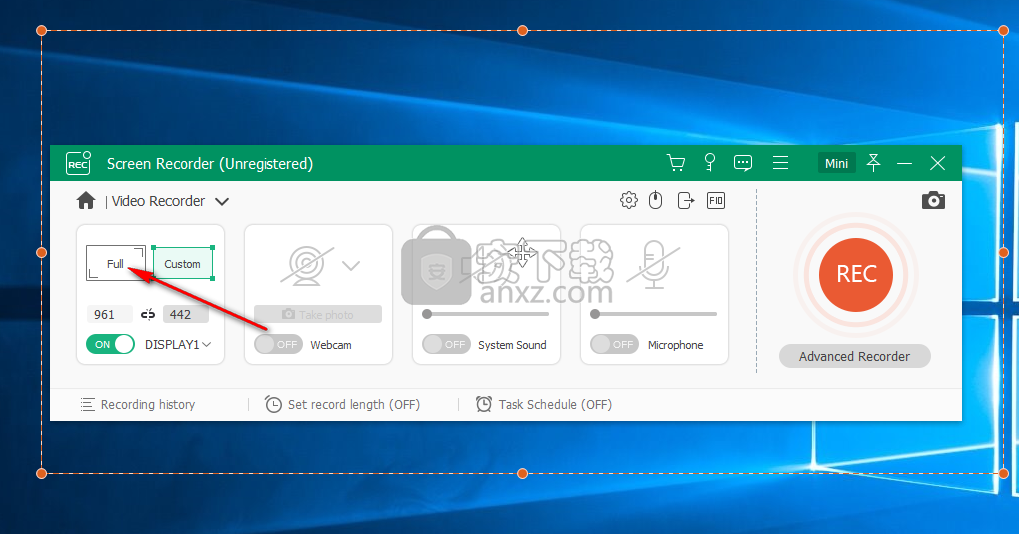Open recording settings gear icon
This screenshot has width=1019, height=534.
[628, 200]
